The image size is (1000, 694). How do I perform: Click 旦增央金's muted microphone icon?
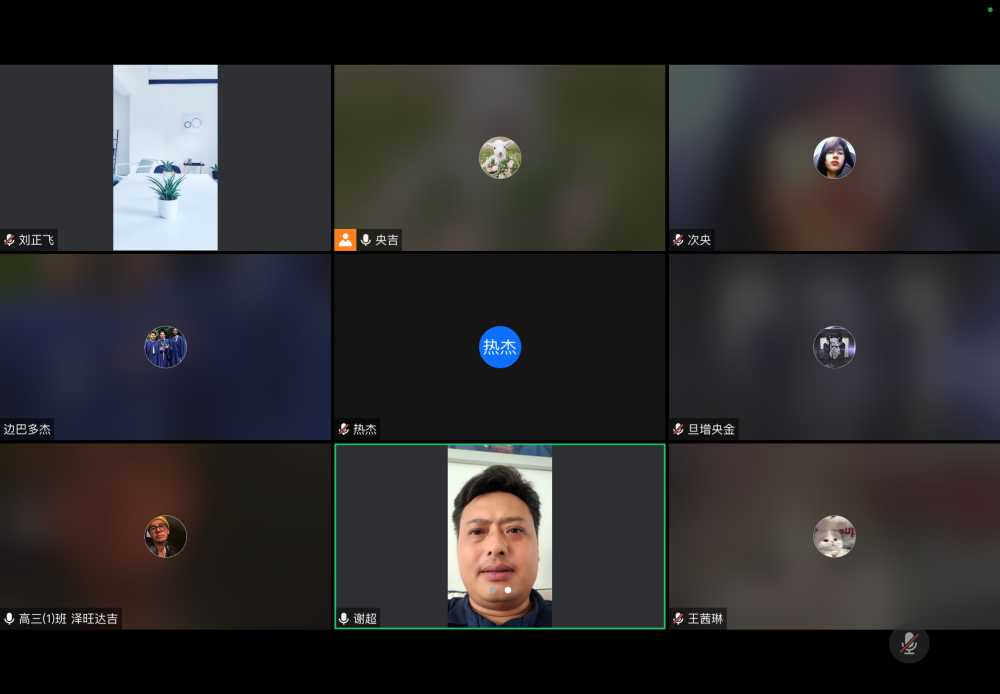coord(679,429)
